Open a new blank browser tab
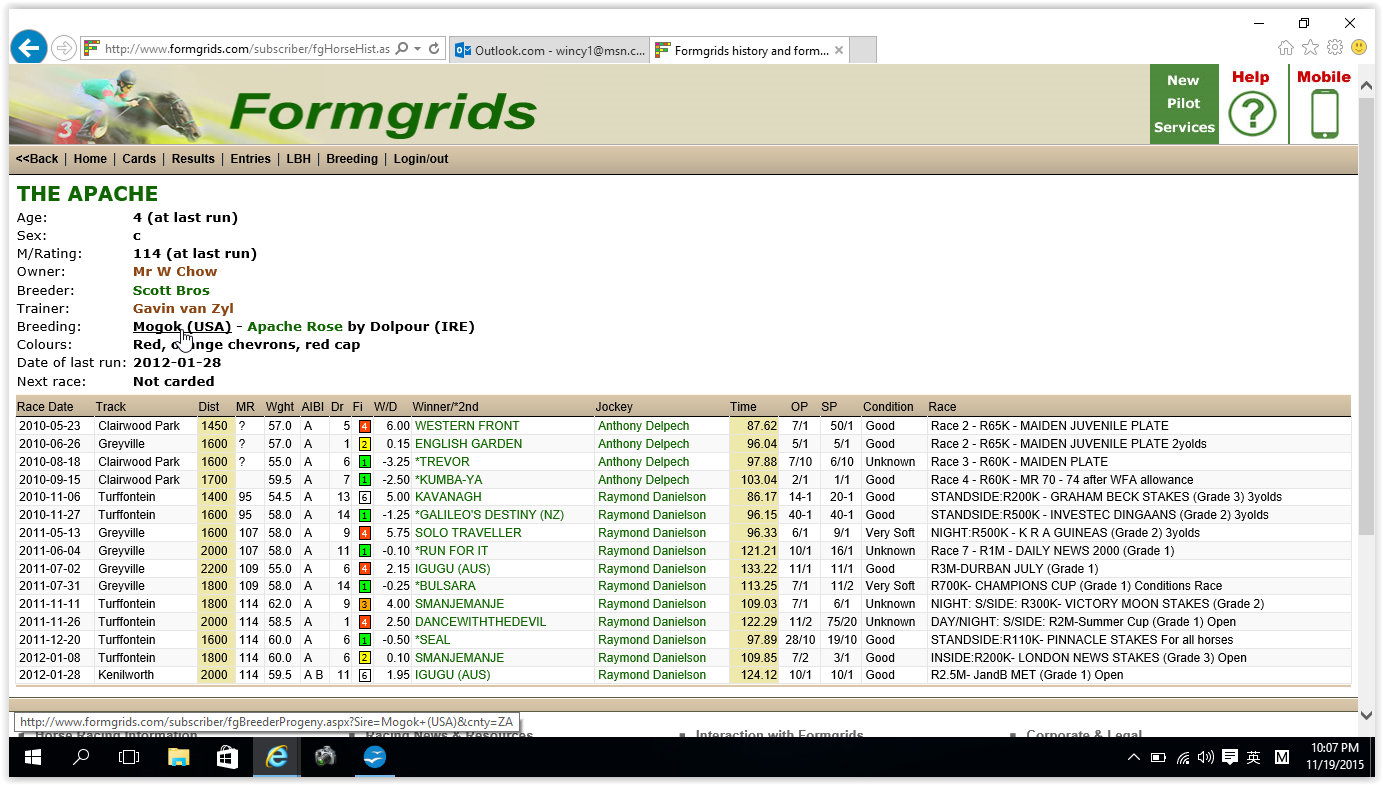Image resolution: width=1383 pixels, height=785 pixels. click(x=863, y=50)
